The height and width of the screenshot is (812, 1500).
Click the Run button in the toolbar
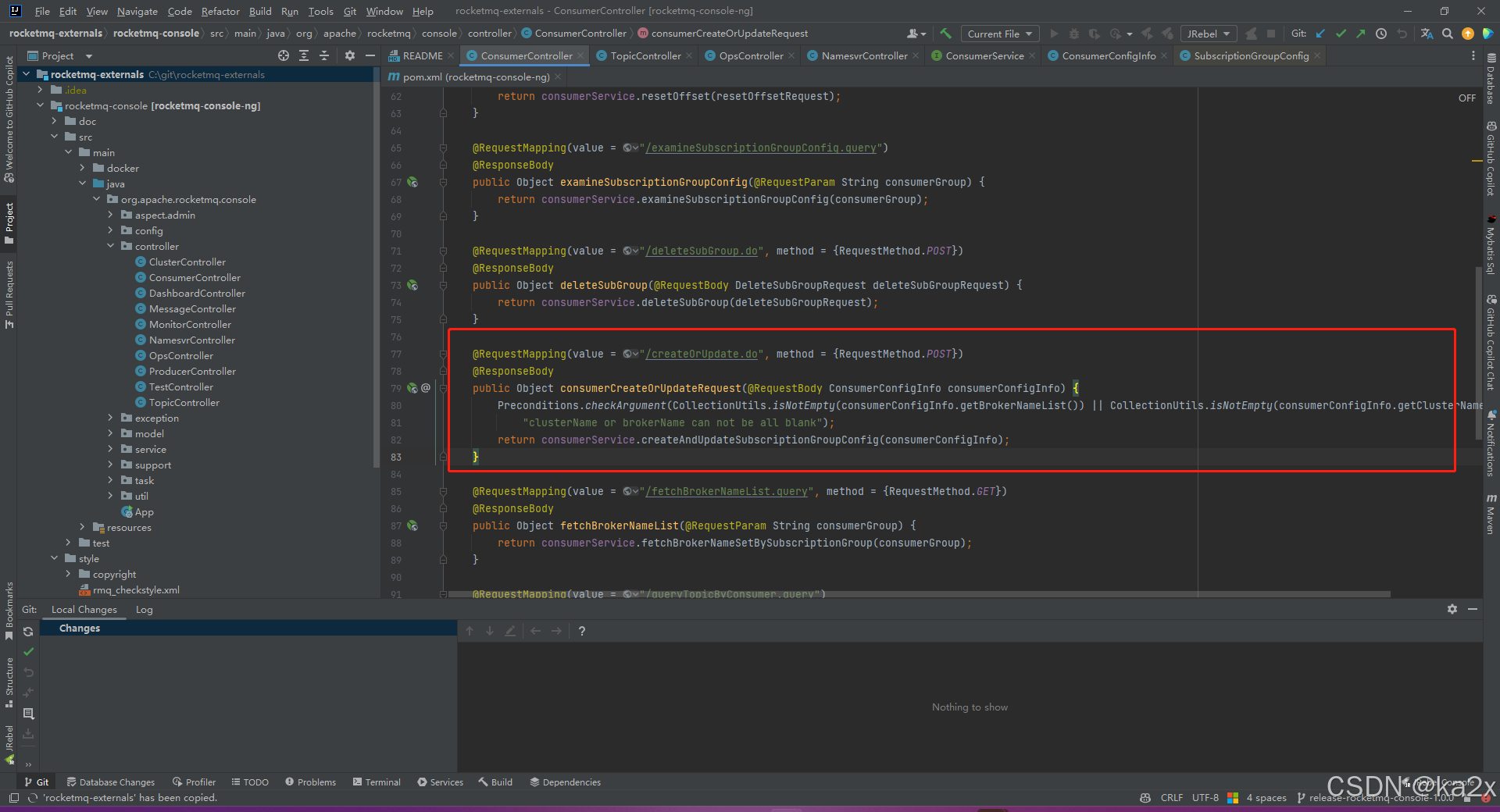coord(1054,34)
